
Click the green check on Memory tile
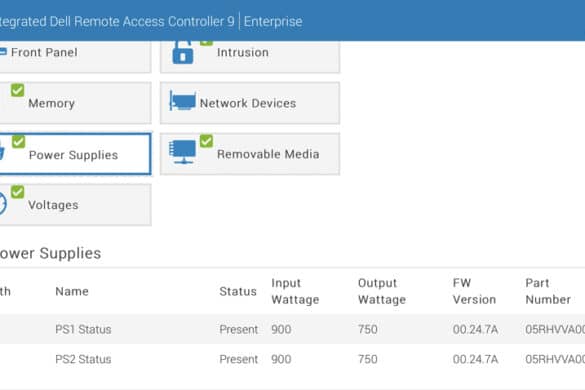[x=18, y=90]
